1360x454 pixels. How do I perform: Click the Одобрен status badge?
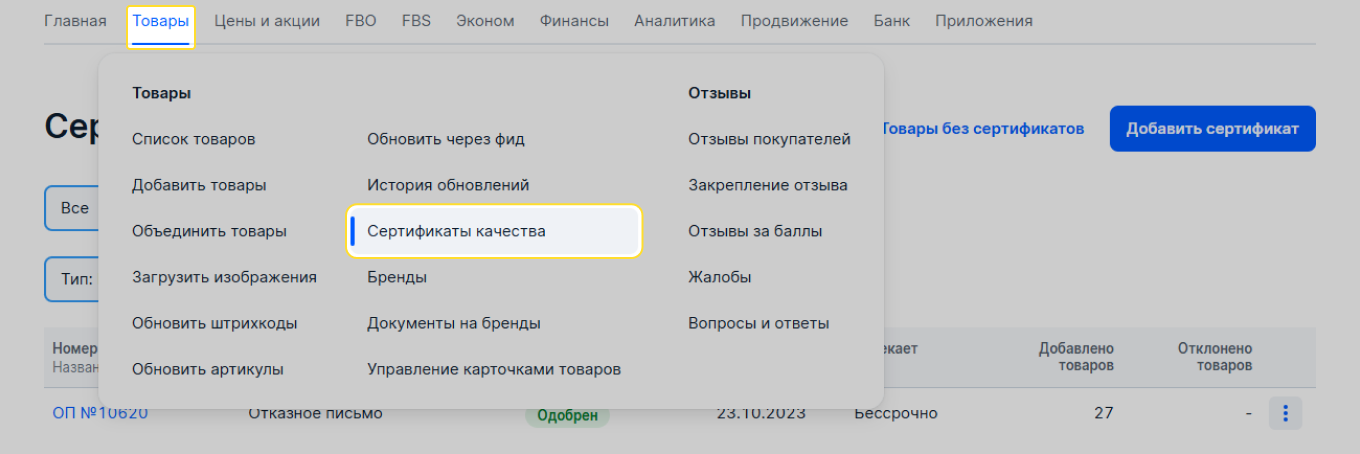click(567, 413)
